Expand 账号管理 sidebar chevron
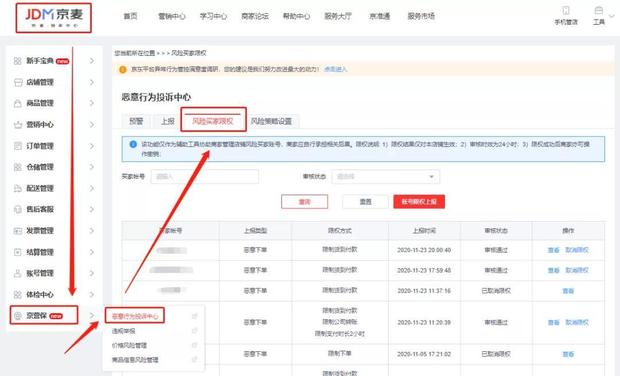Image resolution: width=620 pixels, height=376 pixels. tap(92, 273)
